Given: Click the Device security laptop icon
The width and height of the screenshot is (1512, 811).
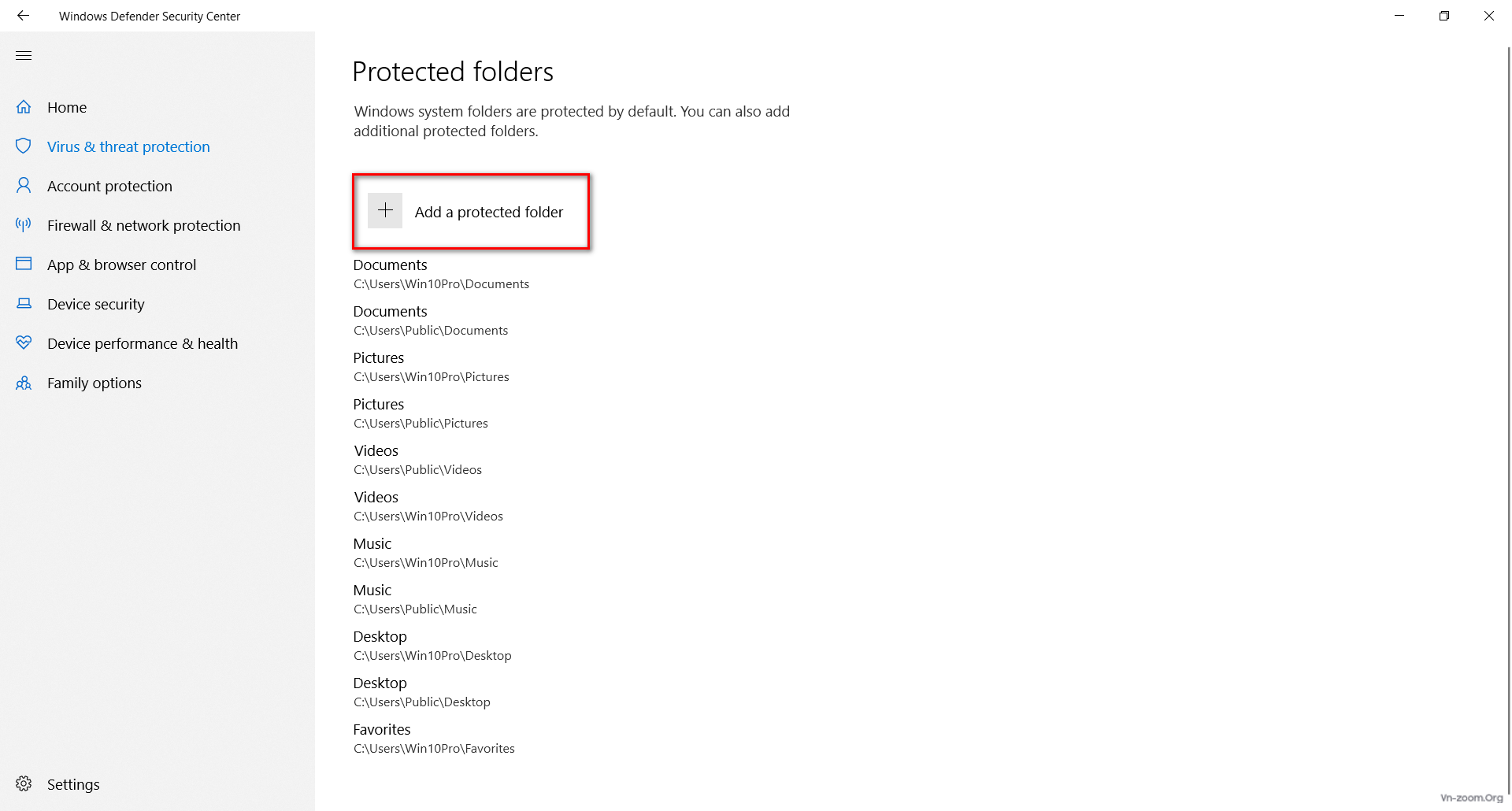Looking at the screenshot, I should (24, 304).
